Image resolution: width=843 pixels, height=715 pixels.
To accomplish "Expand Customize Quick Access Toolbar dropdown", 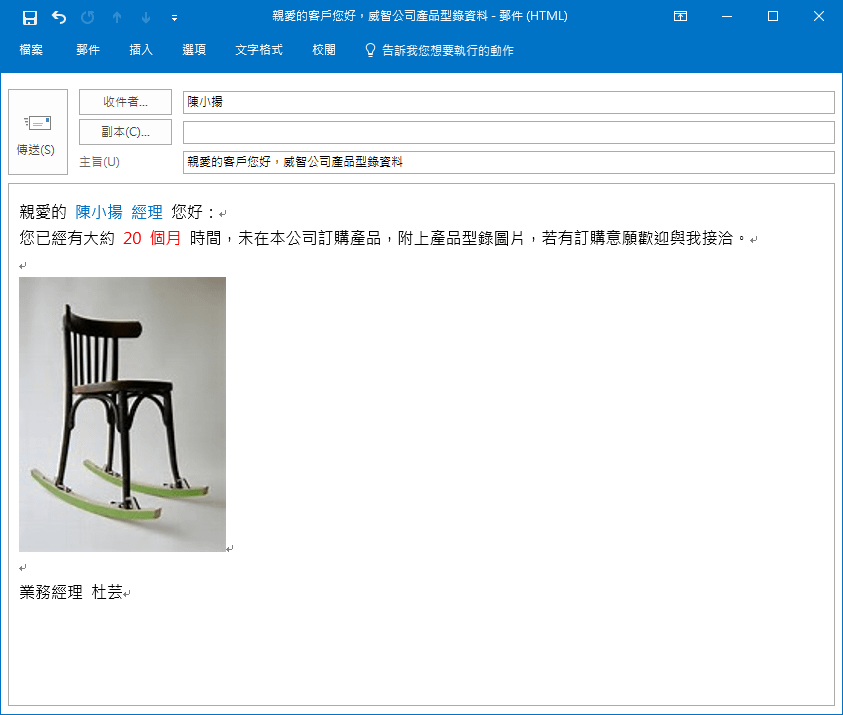I will coord(175,17).
